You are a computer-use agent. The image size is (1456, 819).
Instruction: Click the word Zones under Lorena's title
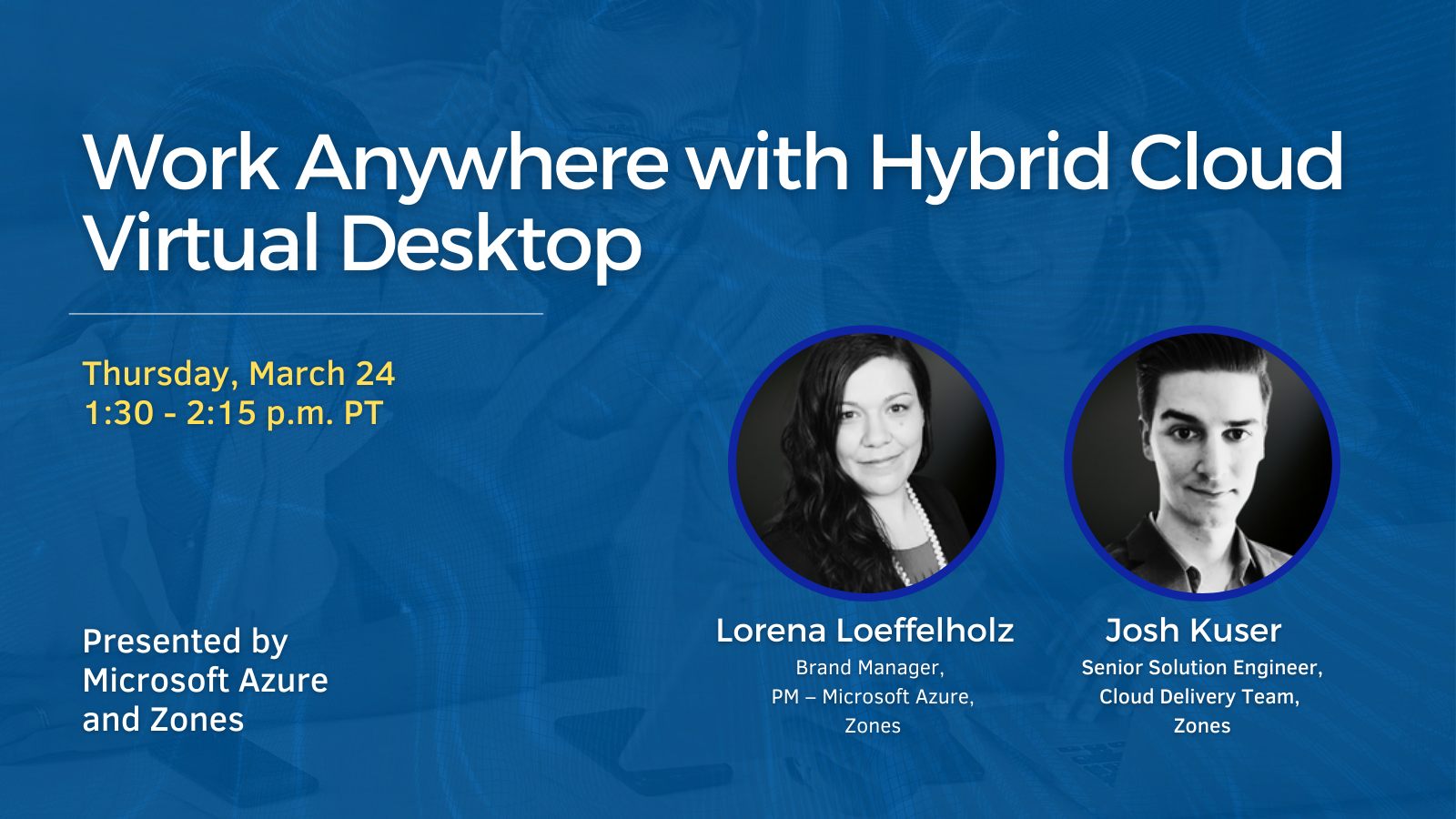871,726
